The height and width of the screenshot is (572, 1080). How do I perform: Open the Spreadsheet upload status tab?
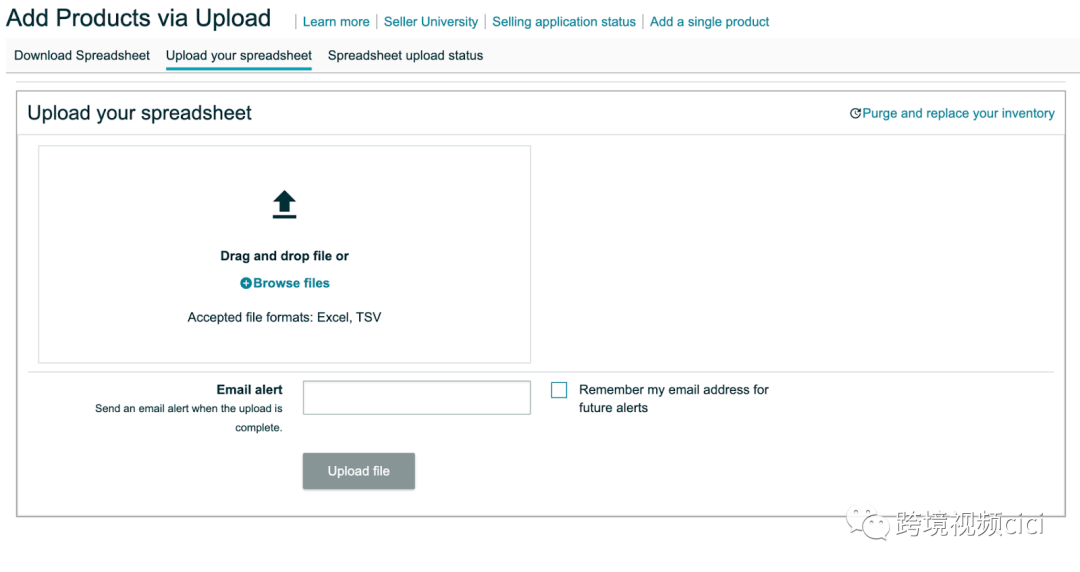point(406,56)
